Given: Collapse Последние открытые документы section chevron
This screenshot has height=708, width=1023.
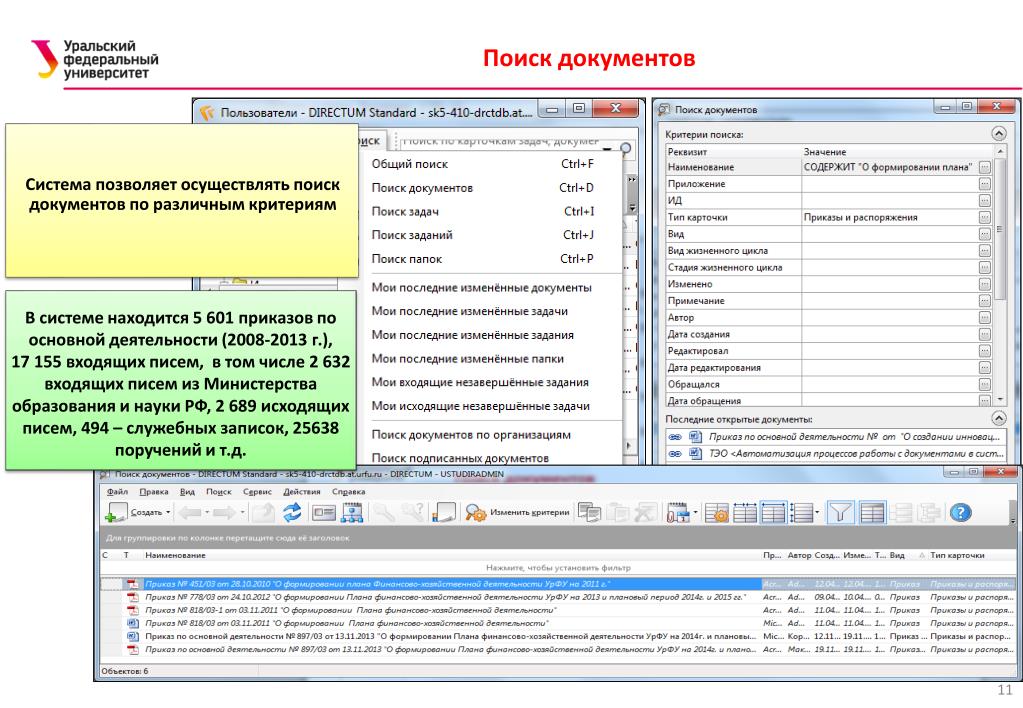Looking at the screenshot, I should pyautogui.click(x=998, y=418).
